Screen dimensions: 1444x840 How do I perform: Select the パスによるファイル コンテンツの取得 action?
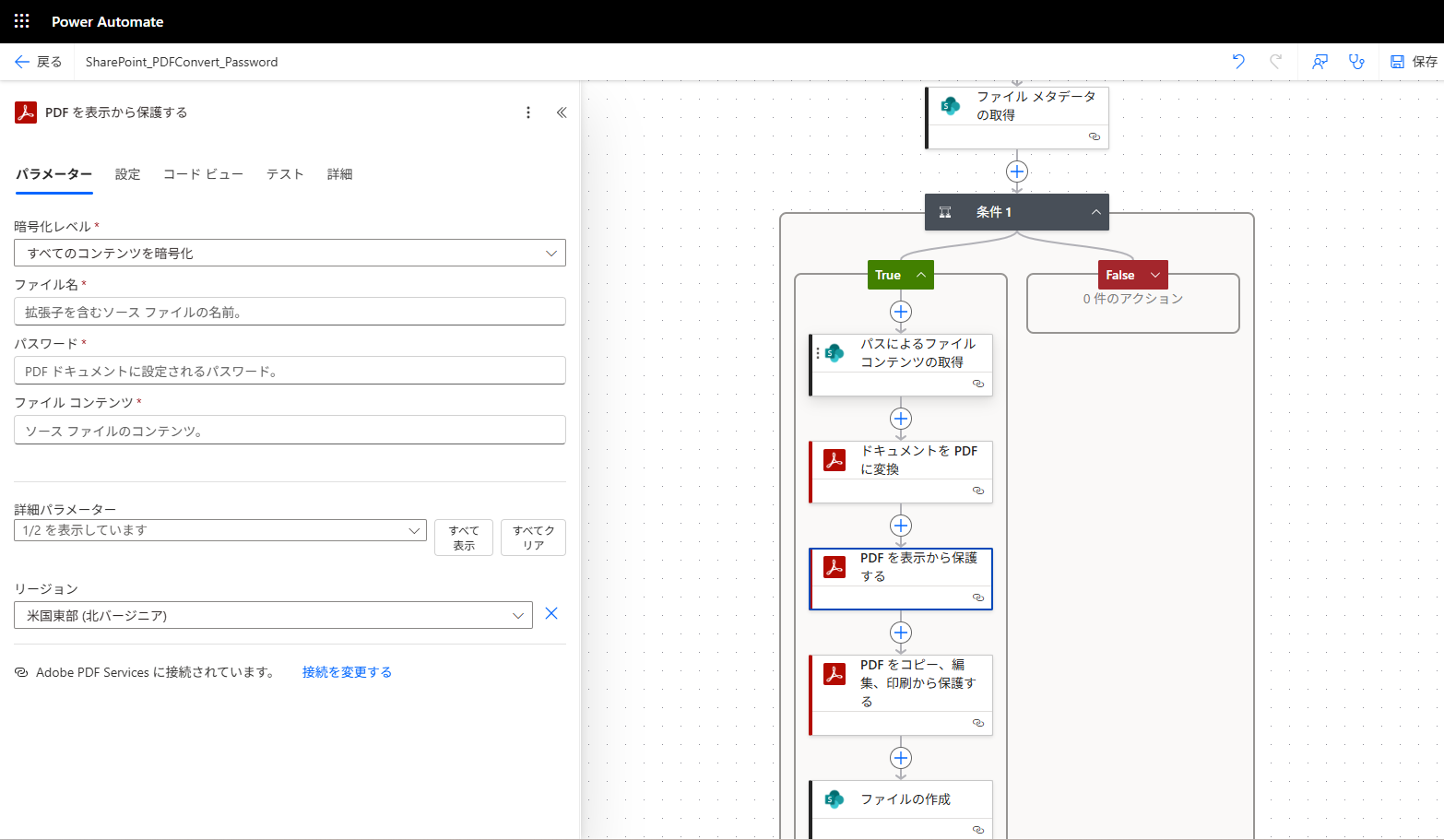(901, 364)
